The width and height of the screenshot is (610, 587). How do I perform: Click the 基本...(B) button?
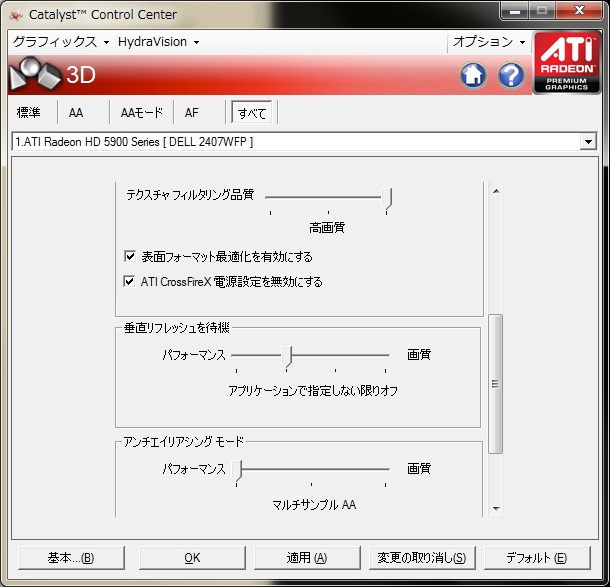[71, 558]
